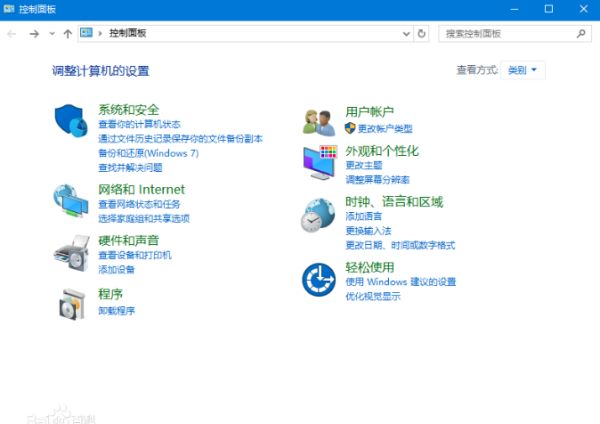The image size is (600, 424).
Task: Click the Control Panel icon in title bar
Action: [x=8, y=8]
